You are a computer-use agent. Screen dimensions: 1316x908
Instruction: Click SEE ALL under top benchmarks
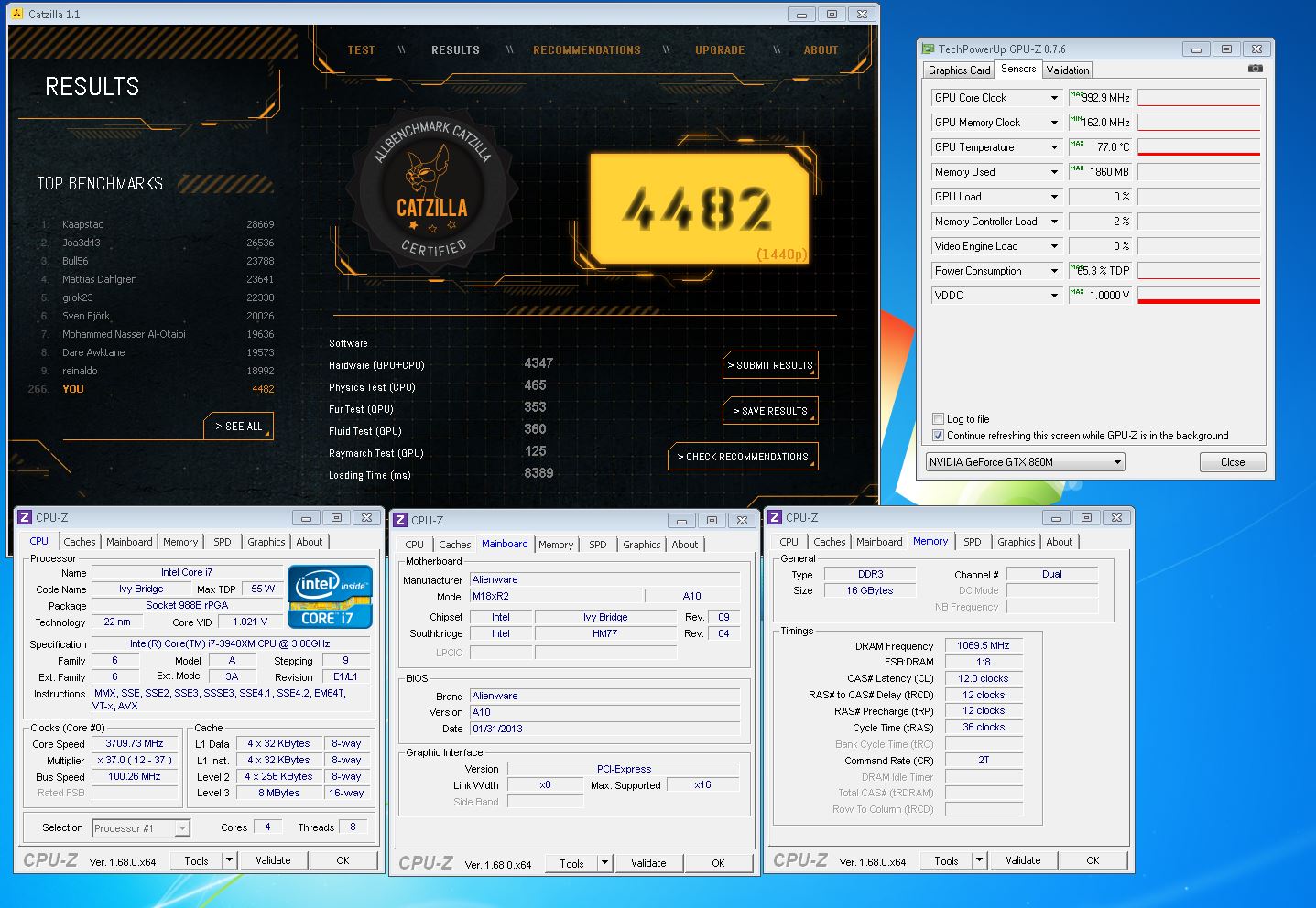(x=239, y=427)
